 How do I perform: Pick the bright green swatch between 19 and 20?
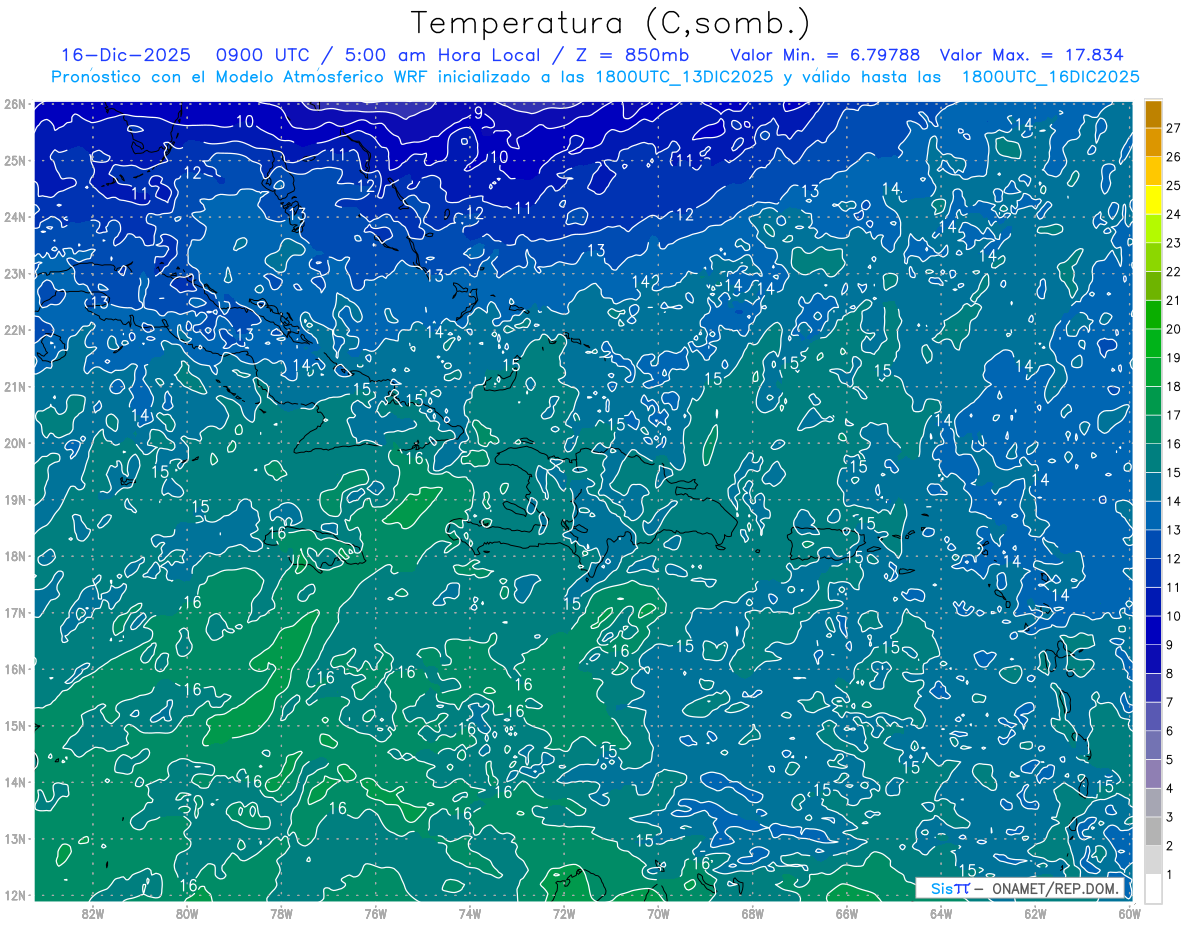(1153, 343)
